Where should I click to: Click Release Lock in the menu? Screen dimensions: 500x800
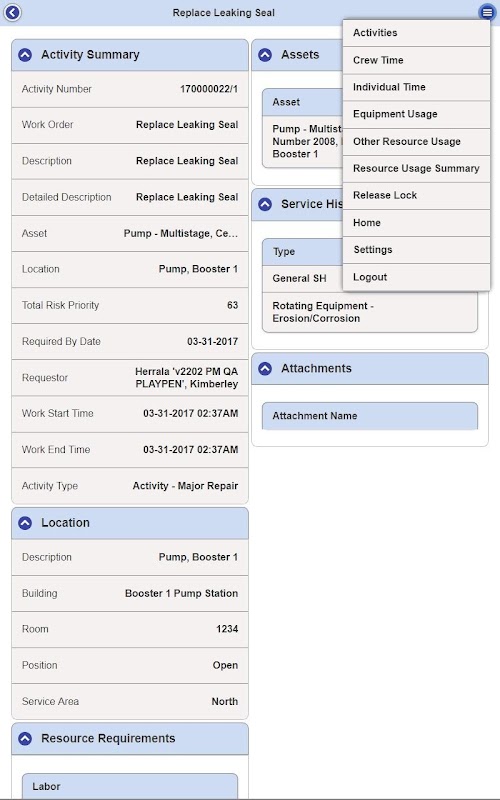click(x=416, y=195)
